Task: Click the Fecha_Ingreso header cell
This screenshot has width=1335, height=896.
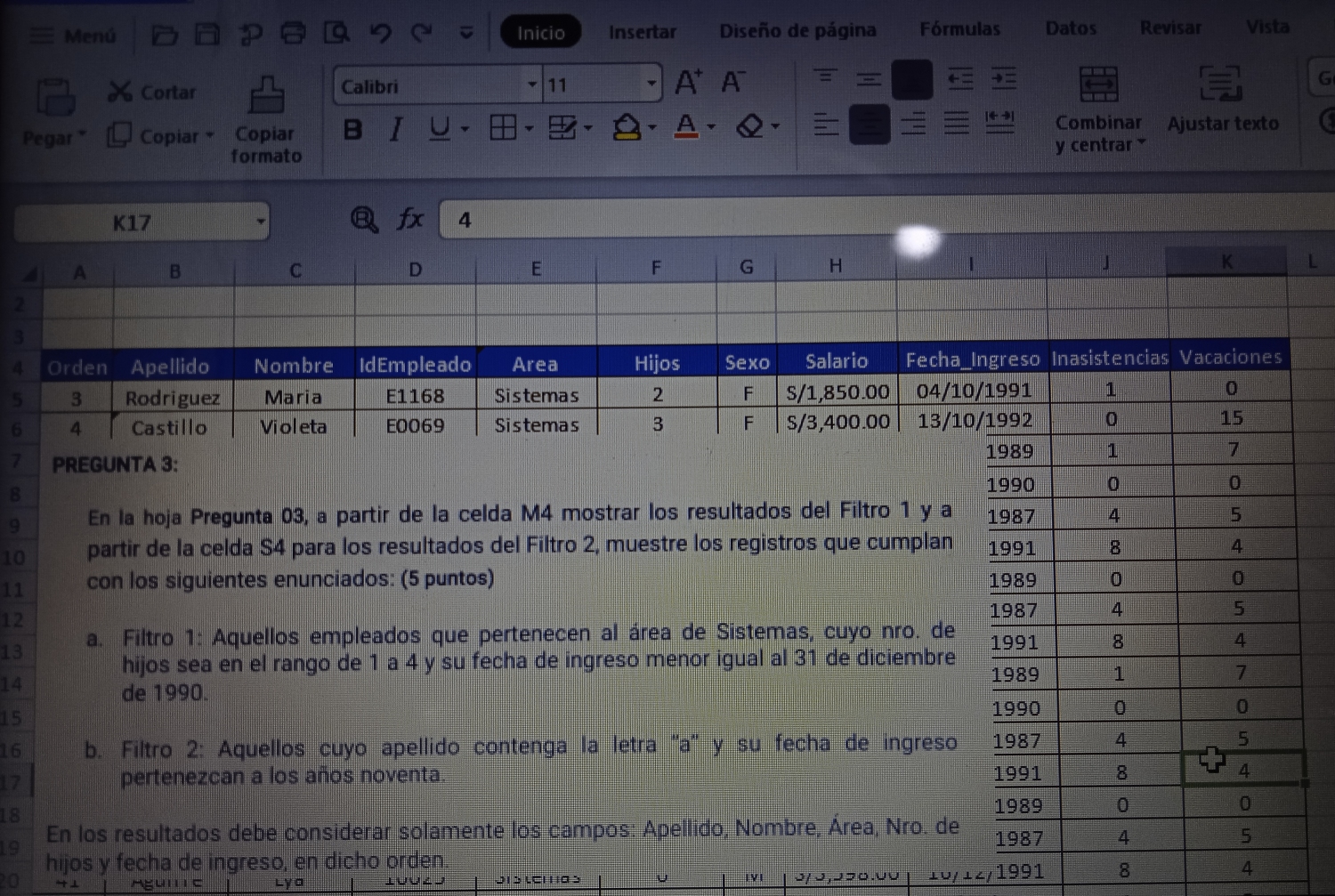Action: coord(973,359)
